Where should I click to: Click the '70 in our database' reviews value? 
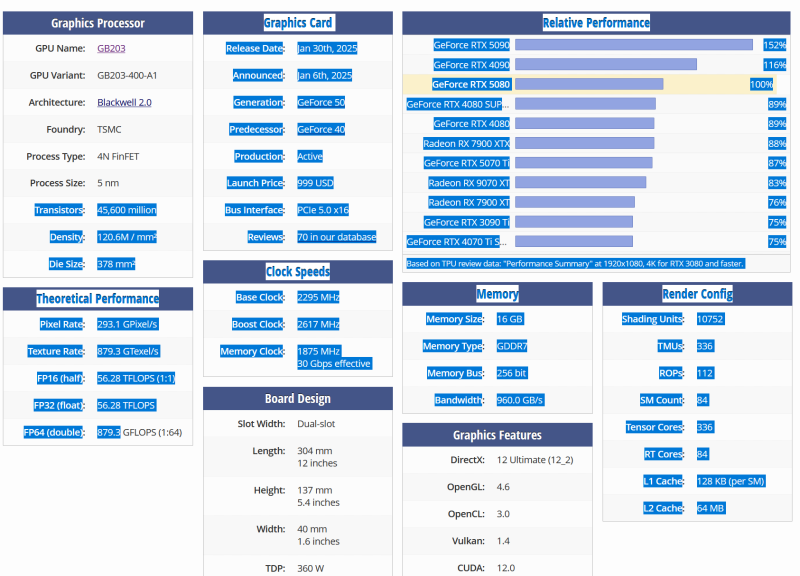[x=336, y=237]
